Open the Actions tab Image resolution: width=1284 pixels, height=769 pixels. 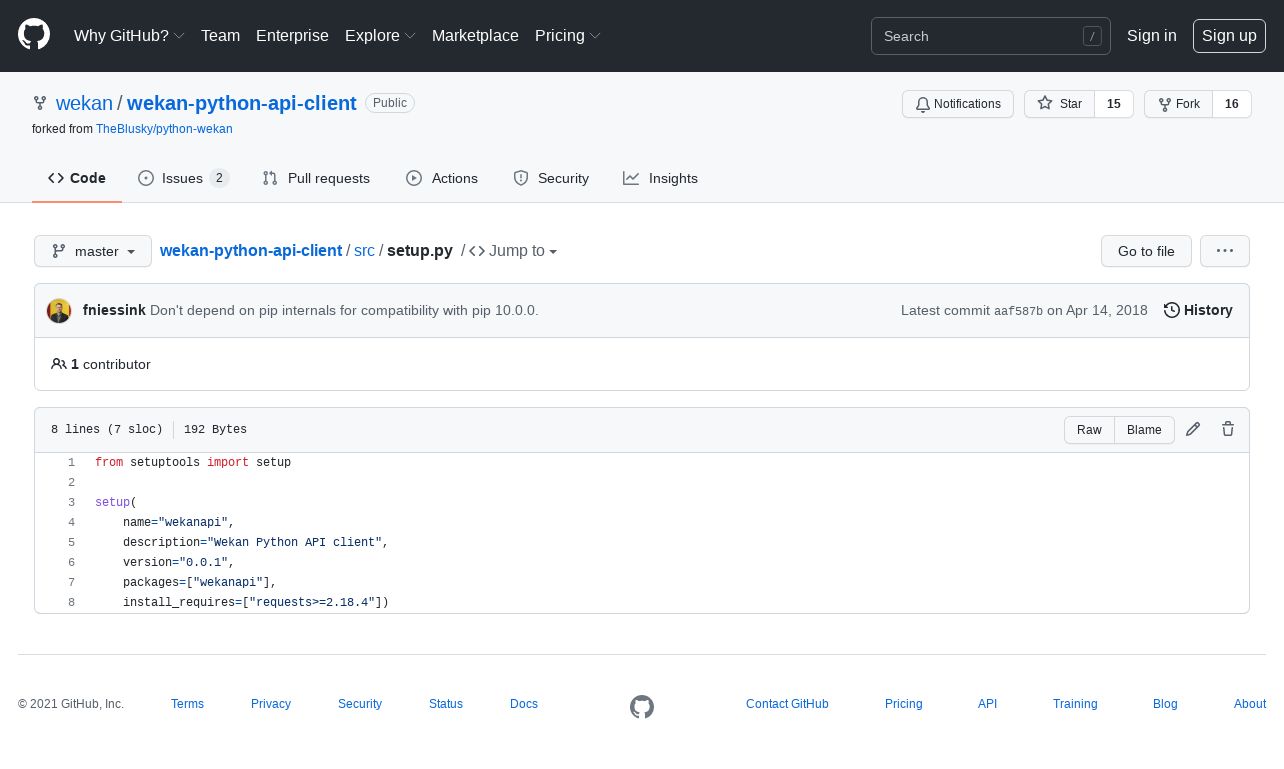(x=442, y=178)
